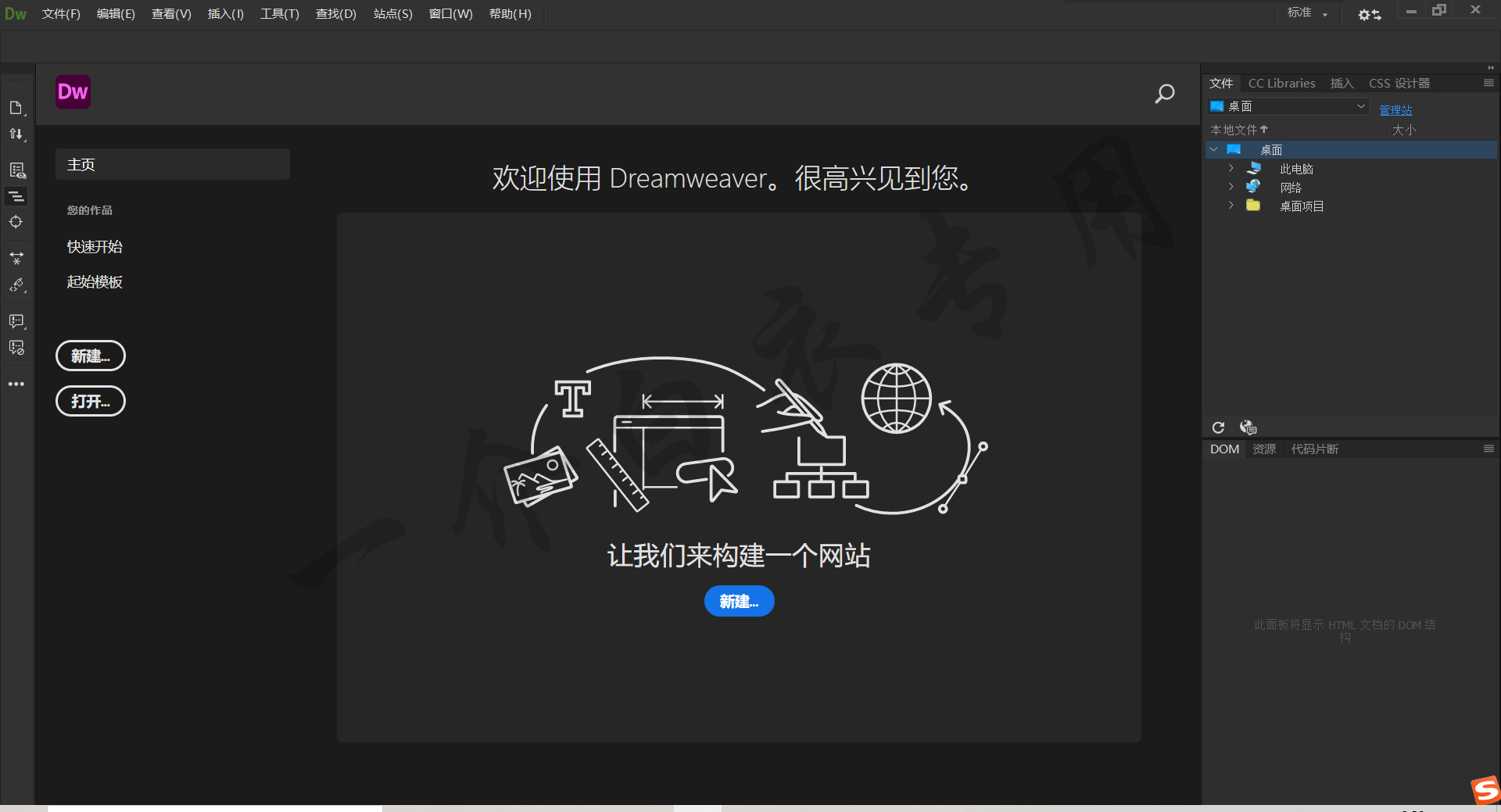Screen dimensions: 1501x812
Task: Click the Sogou input method icon
Action: click(1485, 789)
